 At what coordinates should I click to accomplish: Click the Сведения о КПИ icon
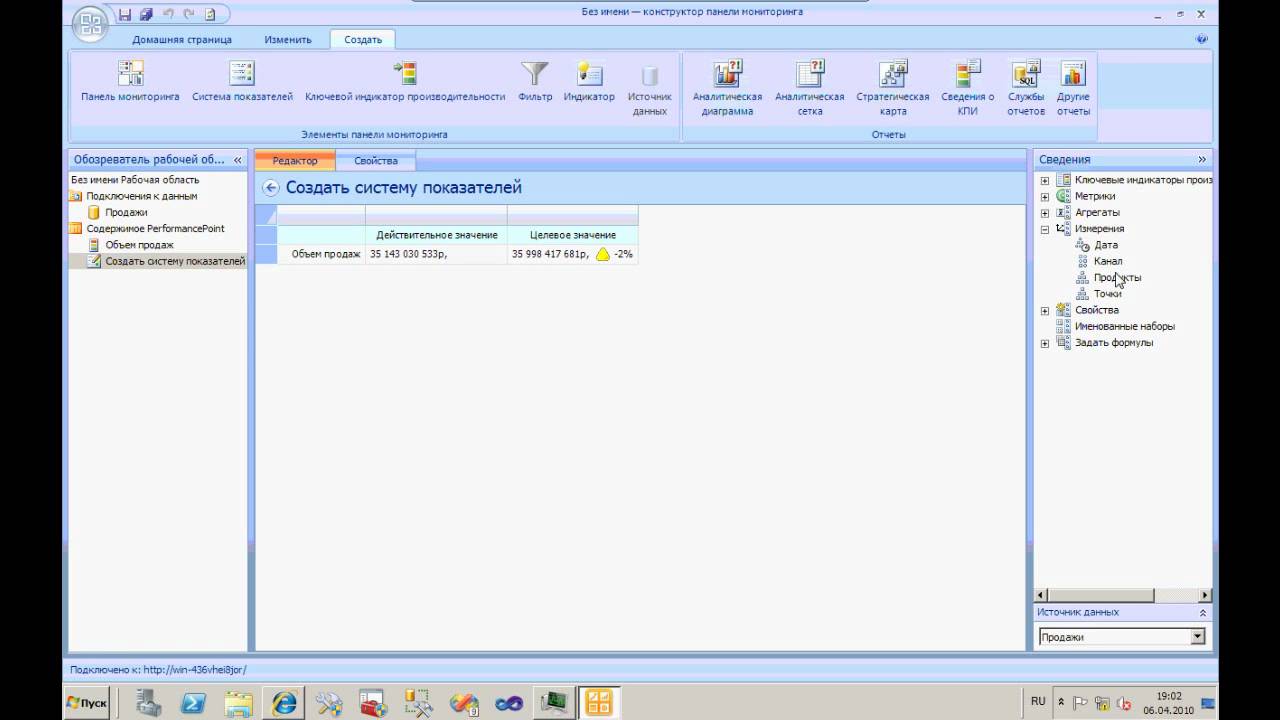(x=968, y=73)
